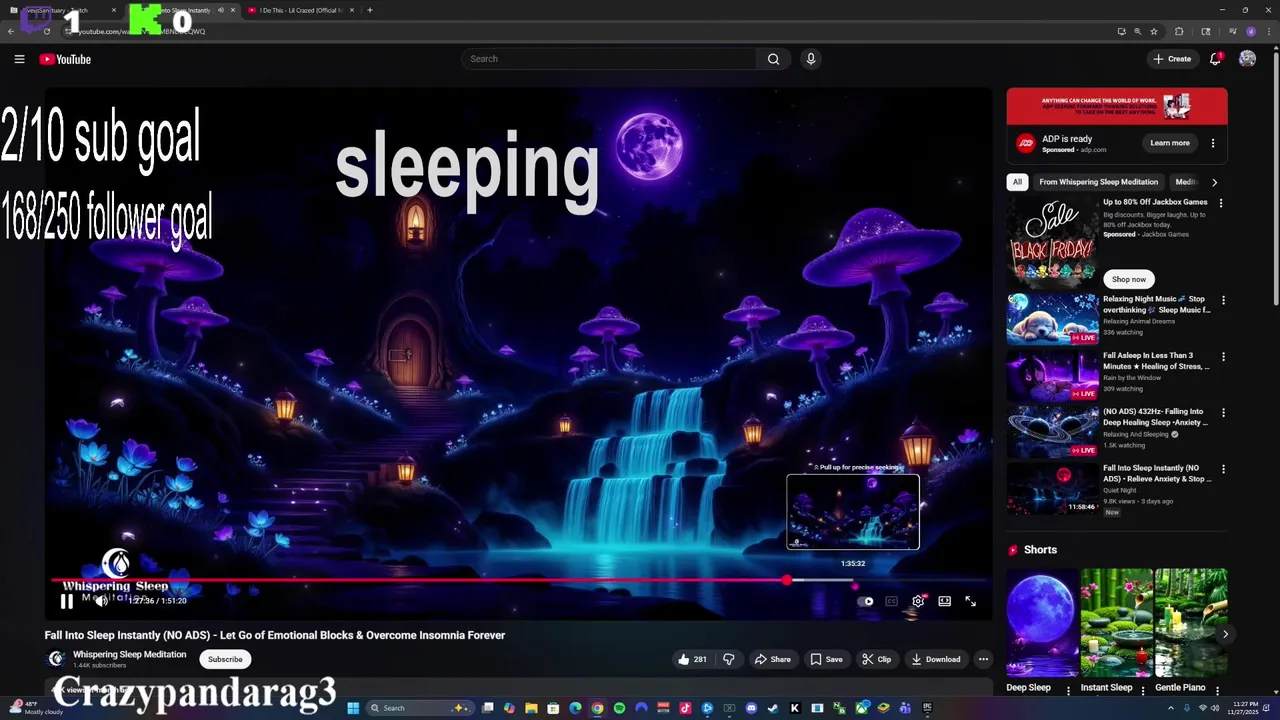Open the Create button

pos(1172,59)
